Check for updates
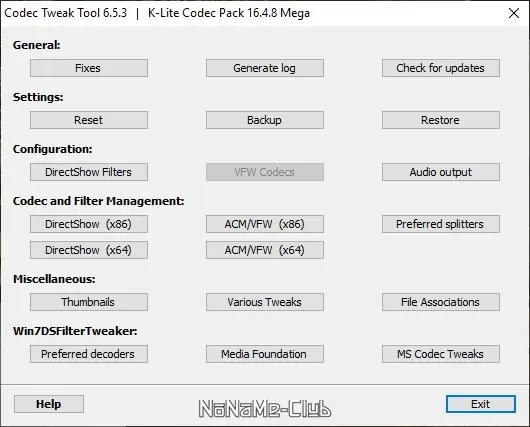The height and width of the screenshot is (427, 530). pyautogui.click(x=441, y=68)
